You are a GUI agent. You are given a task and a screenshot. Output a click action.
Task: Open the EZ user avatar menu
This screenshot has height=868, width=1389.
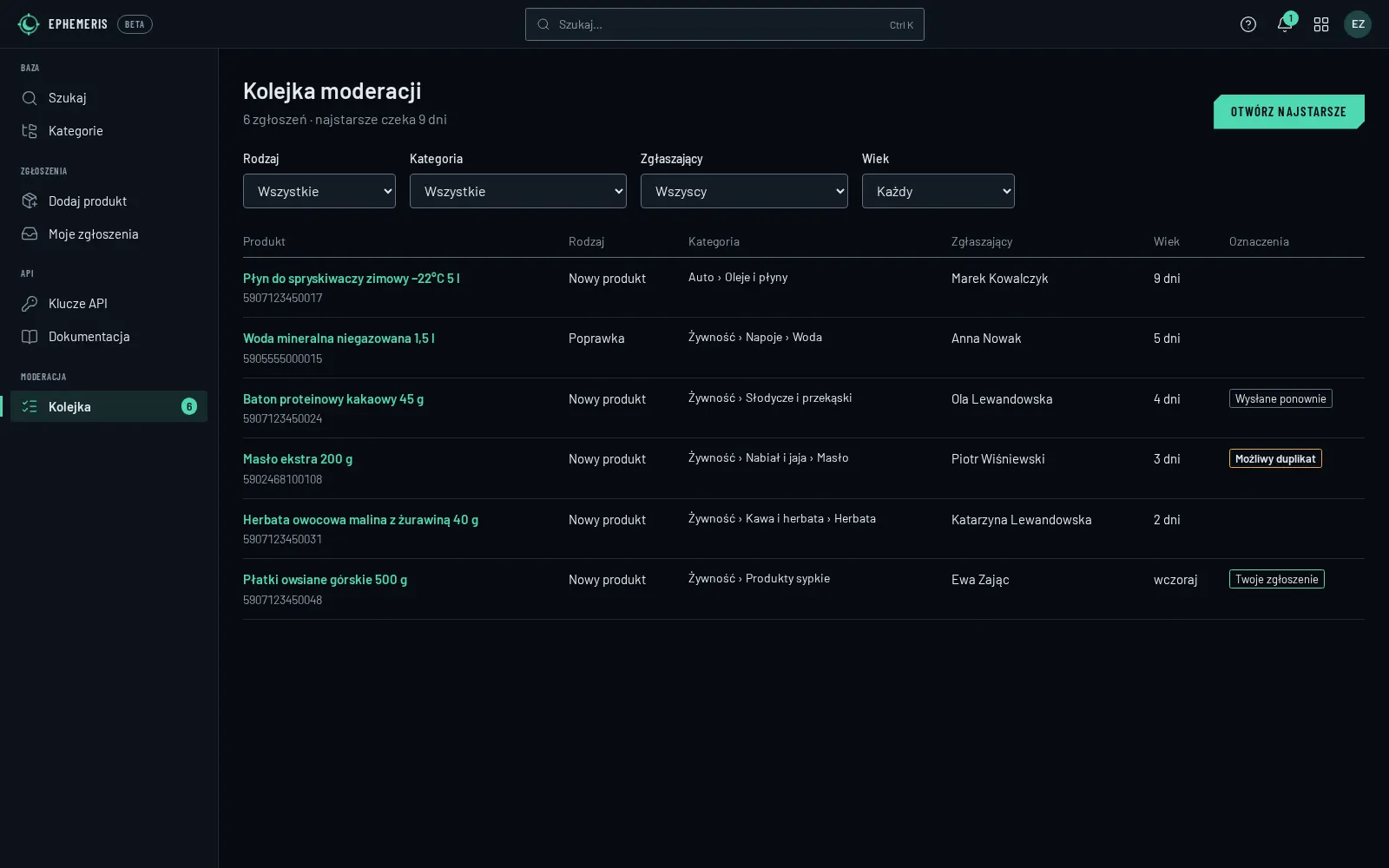(1358, 24)
